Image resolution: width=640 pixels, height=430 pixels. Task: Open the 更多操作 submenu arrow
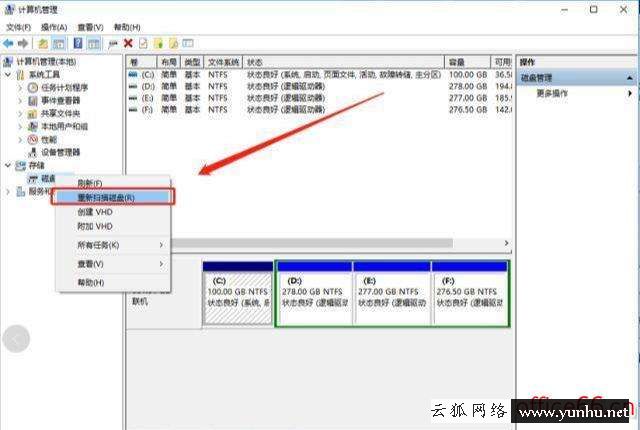[630, 93]
